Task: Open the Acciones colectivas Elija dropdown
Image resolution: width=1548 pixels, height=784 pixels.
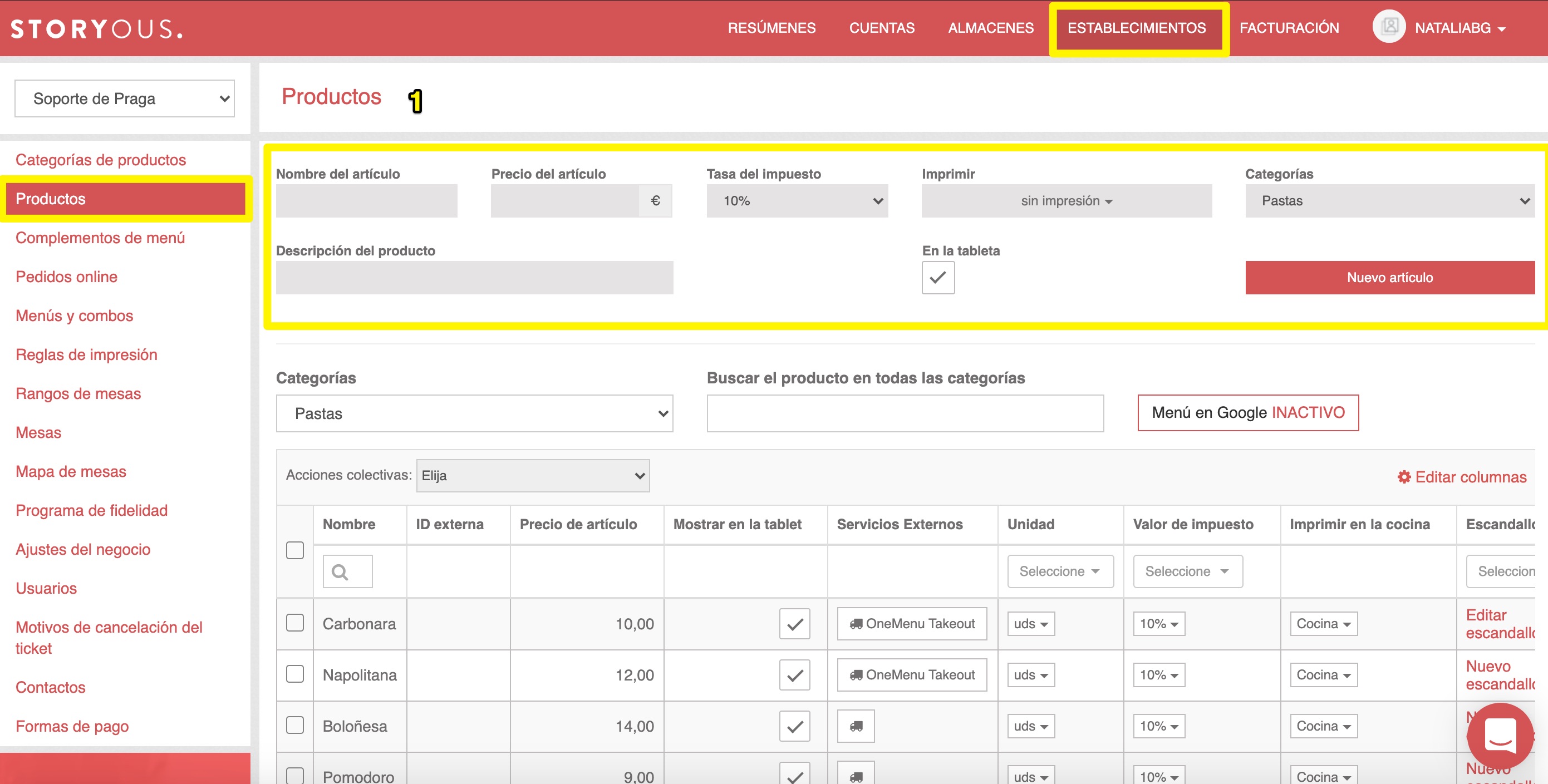Action: [533, 476]
